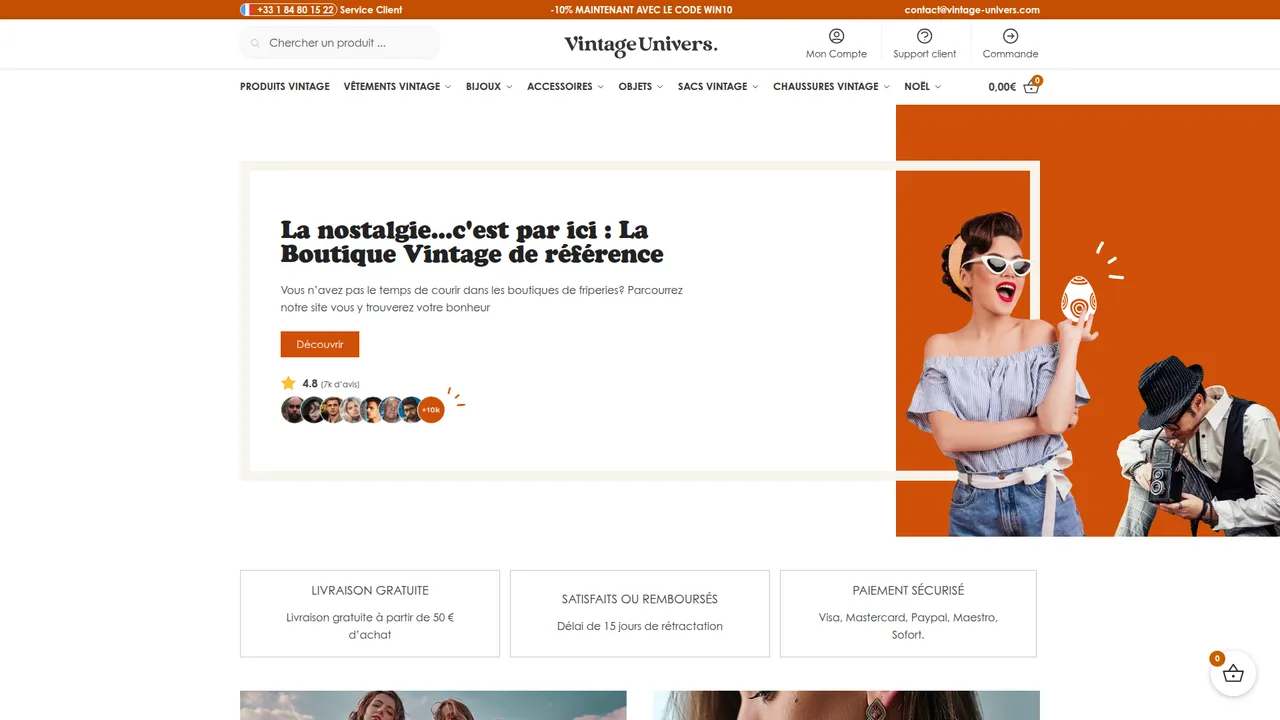Expand the Objets menu chevron

click(x=660, y=87)
